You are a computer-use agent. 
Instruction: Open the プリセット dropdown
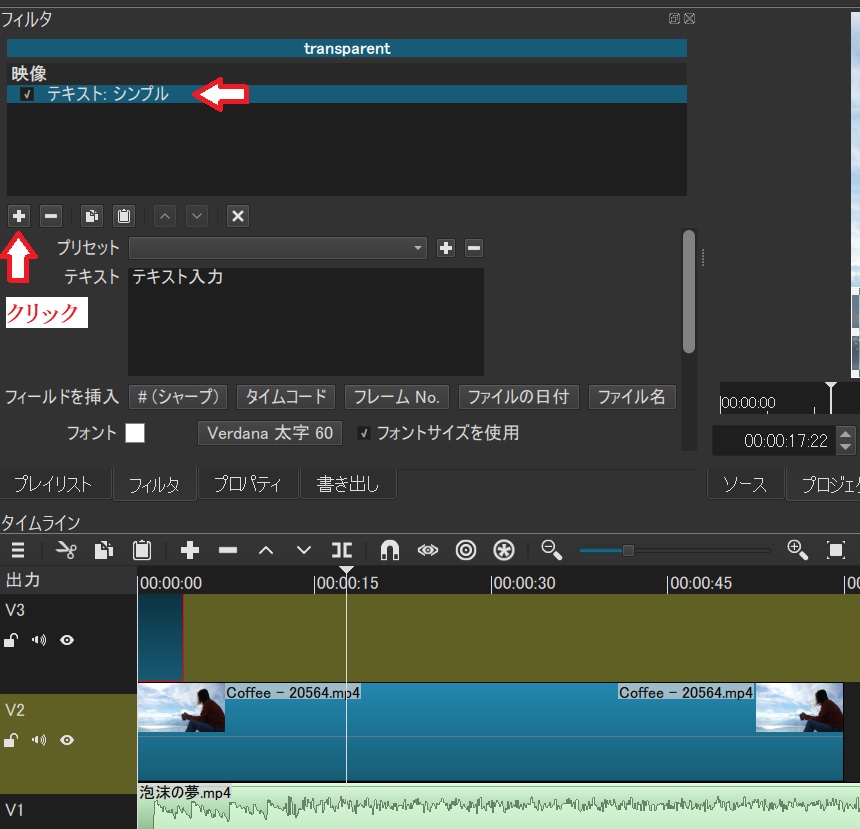420,248
